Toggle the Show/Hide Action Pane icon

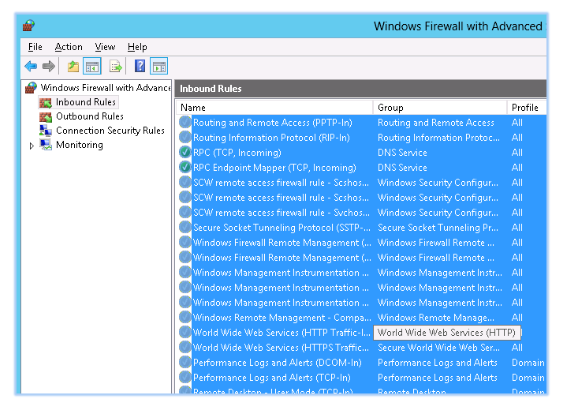pyautogui.click(x=159, y=66)
